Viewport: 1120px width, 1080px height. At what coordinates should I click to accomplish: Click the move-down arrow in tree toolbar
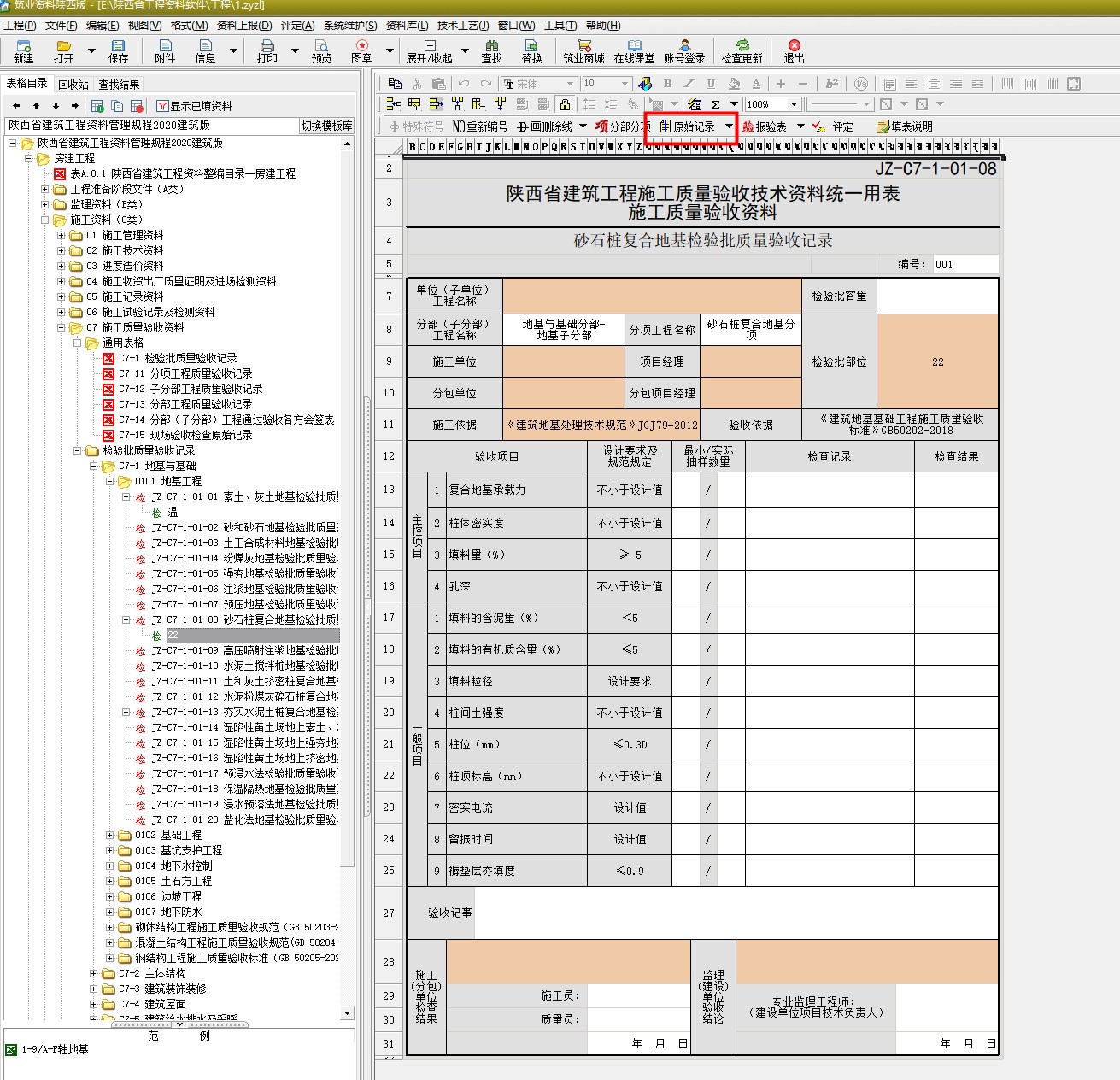56,106
